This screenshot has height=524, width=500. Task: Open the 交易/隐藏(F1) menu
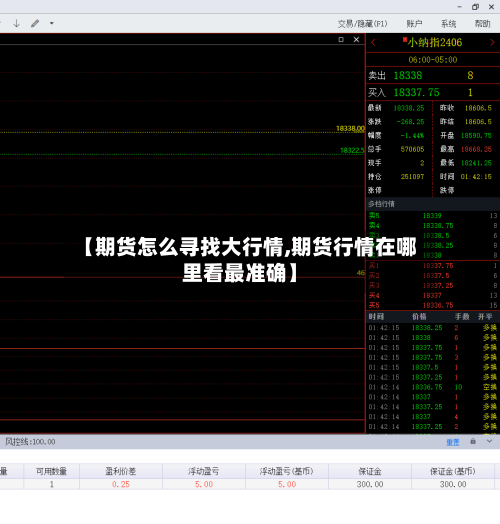pyautogui.click(x=362, y=24)
